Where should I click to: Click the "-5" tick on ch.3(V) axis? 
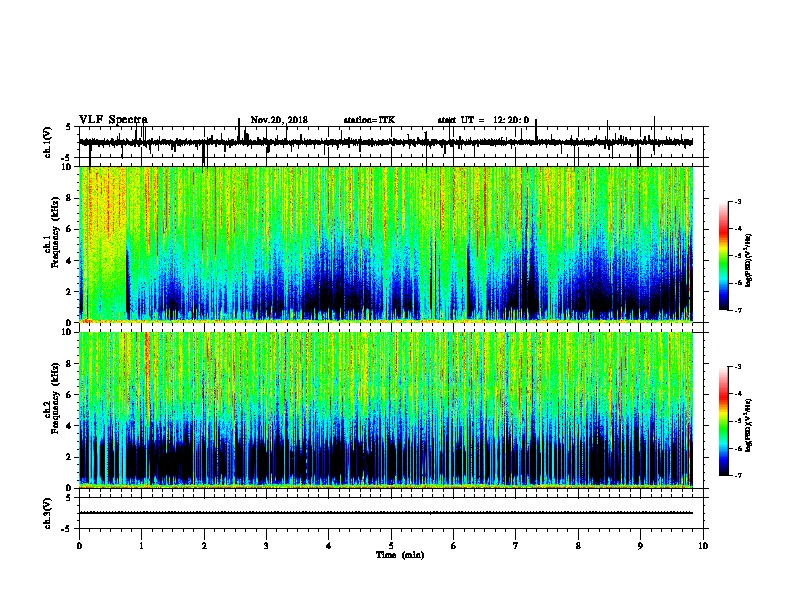click(x=67, y=529)
